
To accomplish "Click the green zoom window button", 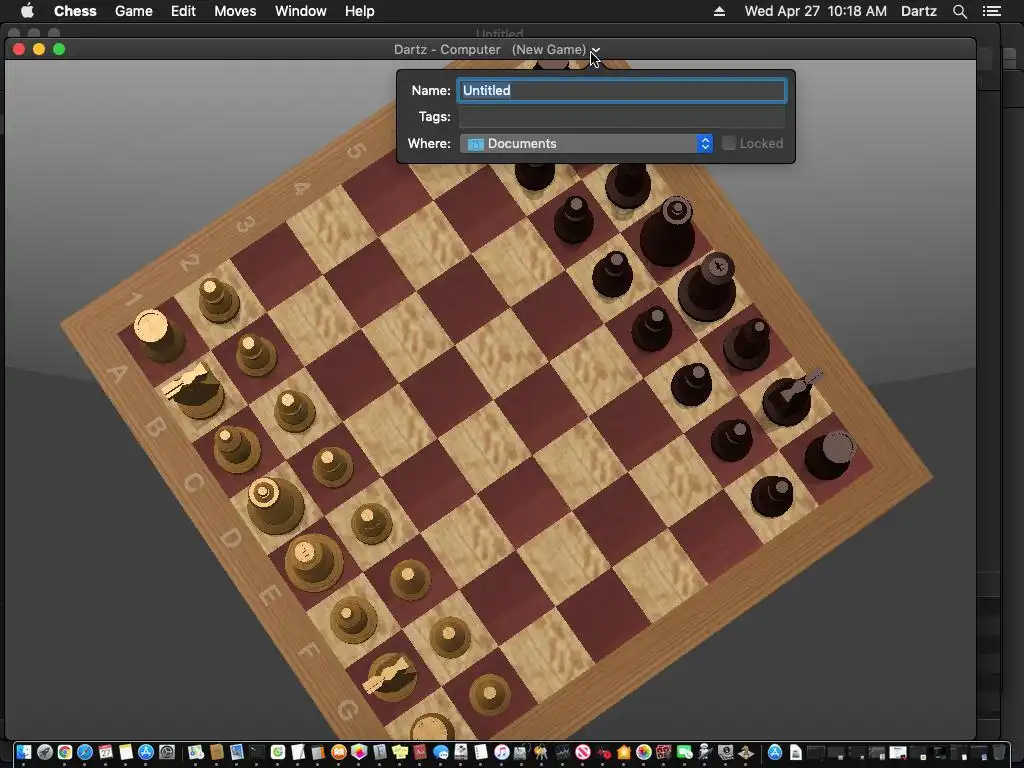I will (x=59, y=50).
